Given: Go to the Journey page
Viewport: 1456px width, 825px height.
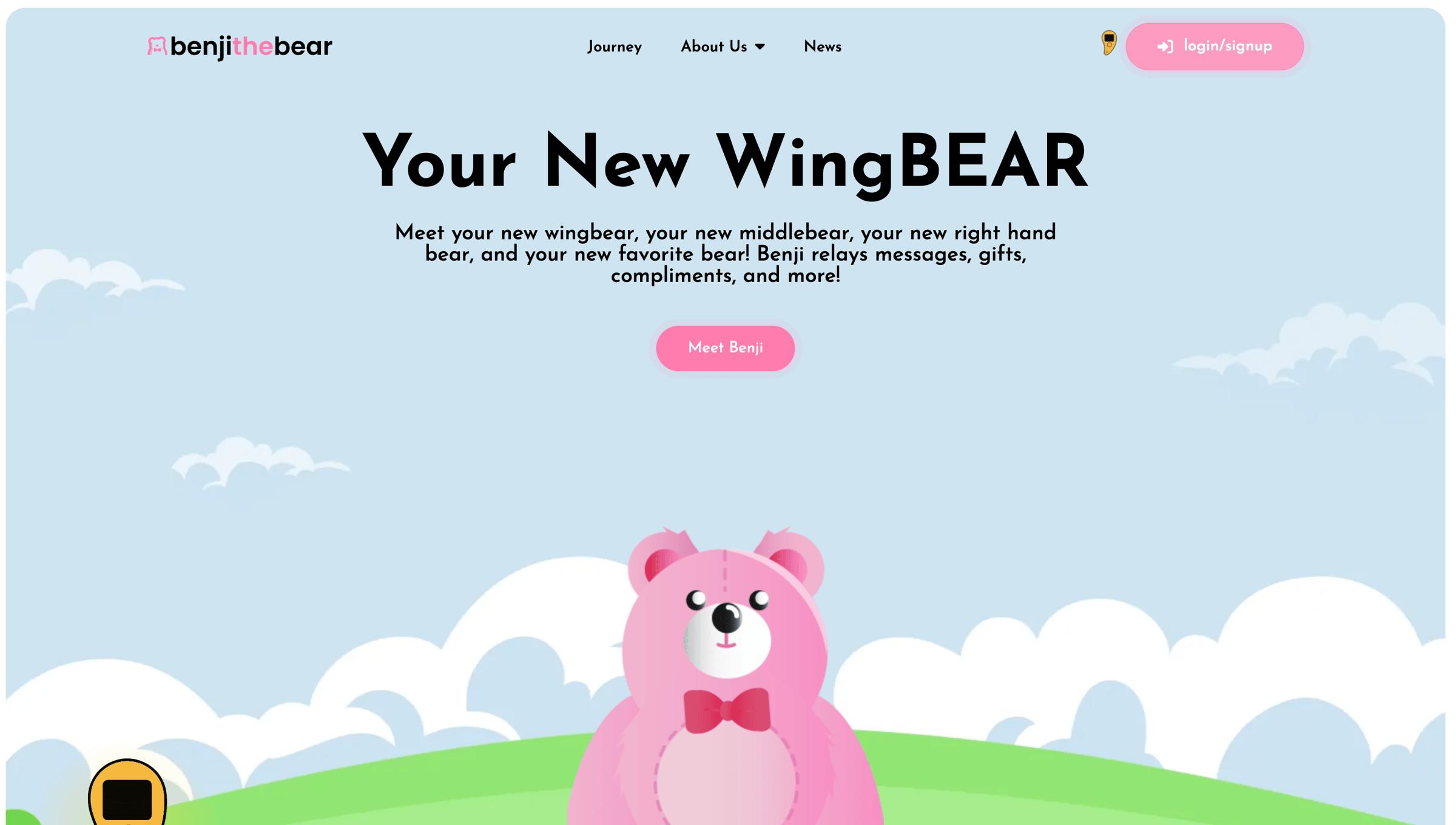Looking at the screenshot, I should click(614, 47).
